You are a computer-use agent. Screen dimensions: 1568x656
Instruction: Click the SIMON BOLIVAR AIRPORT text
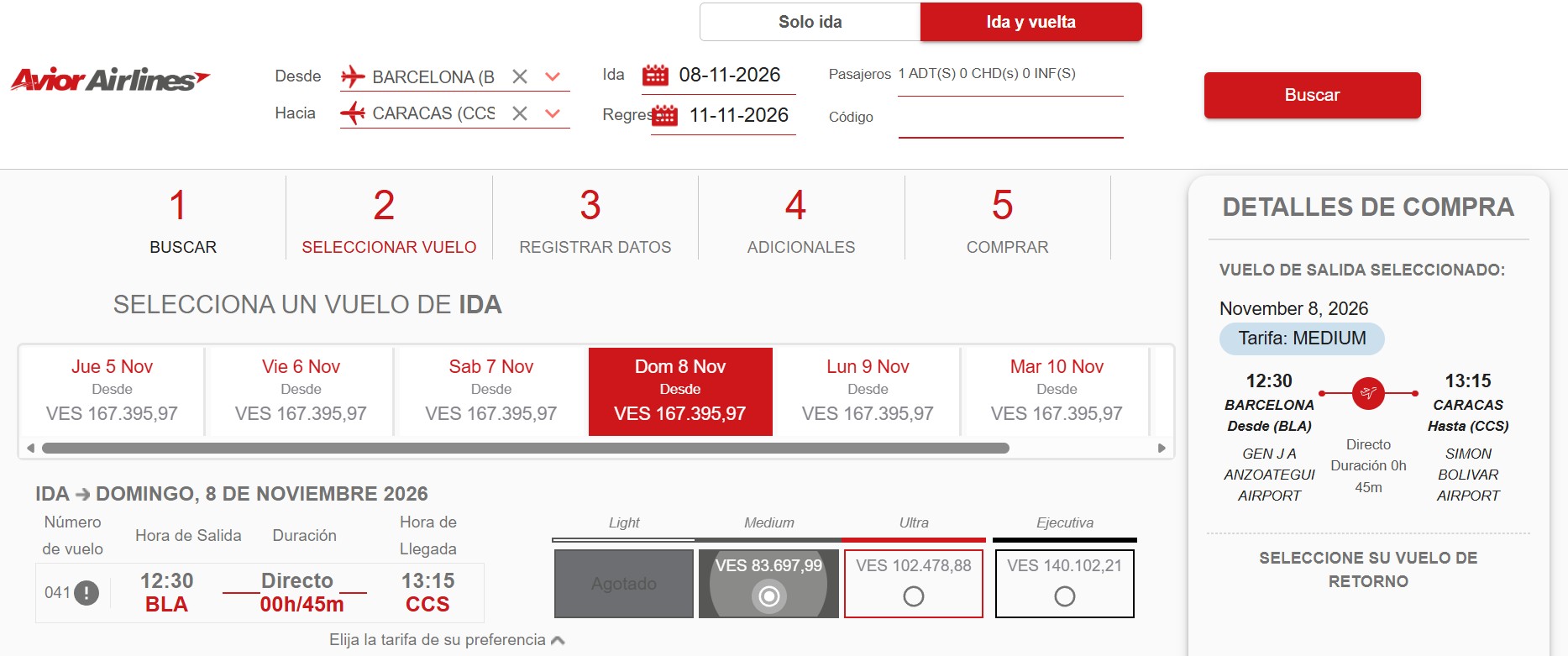[1468, 475]
